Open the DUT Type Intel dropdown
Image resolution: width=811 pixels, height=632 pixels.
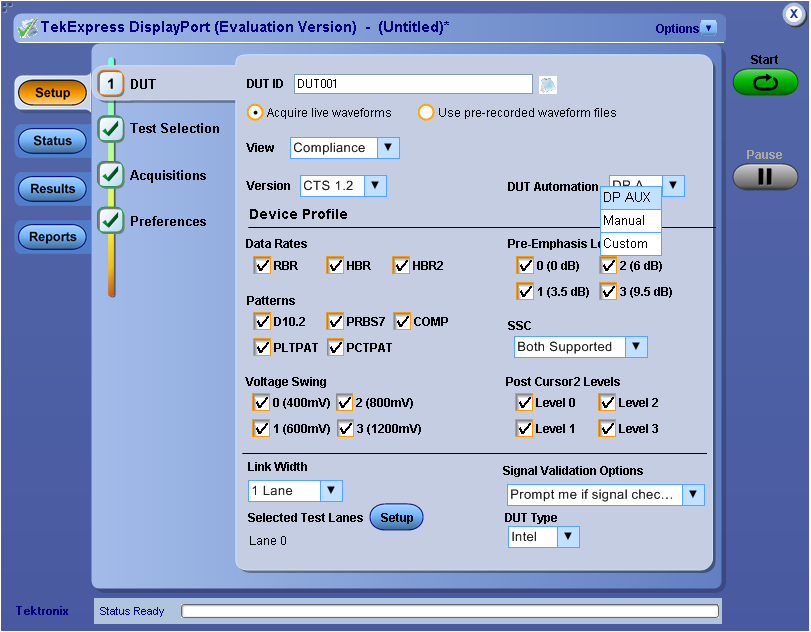click(543, 537)
